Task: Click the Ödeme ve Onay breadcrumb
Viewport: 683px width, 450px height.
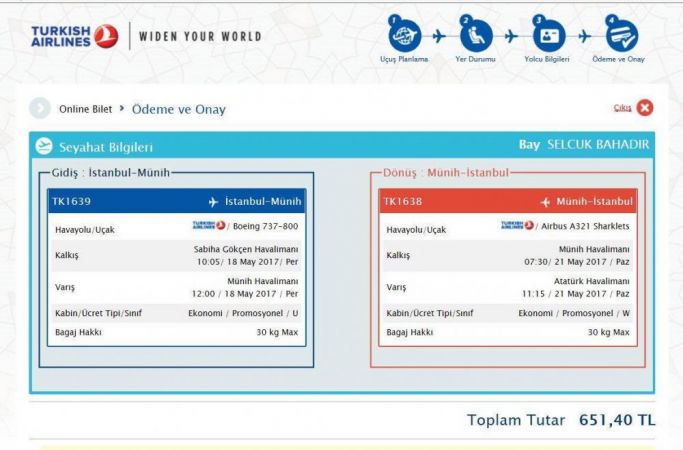Action: pyautogui.click(x=183, y=108)
